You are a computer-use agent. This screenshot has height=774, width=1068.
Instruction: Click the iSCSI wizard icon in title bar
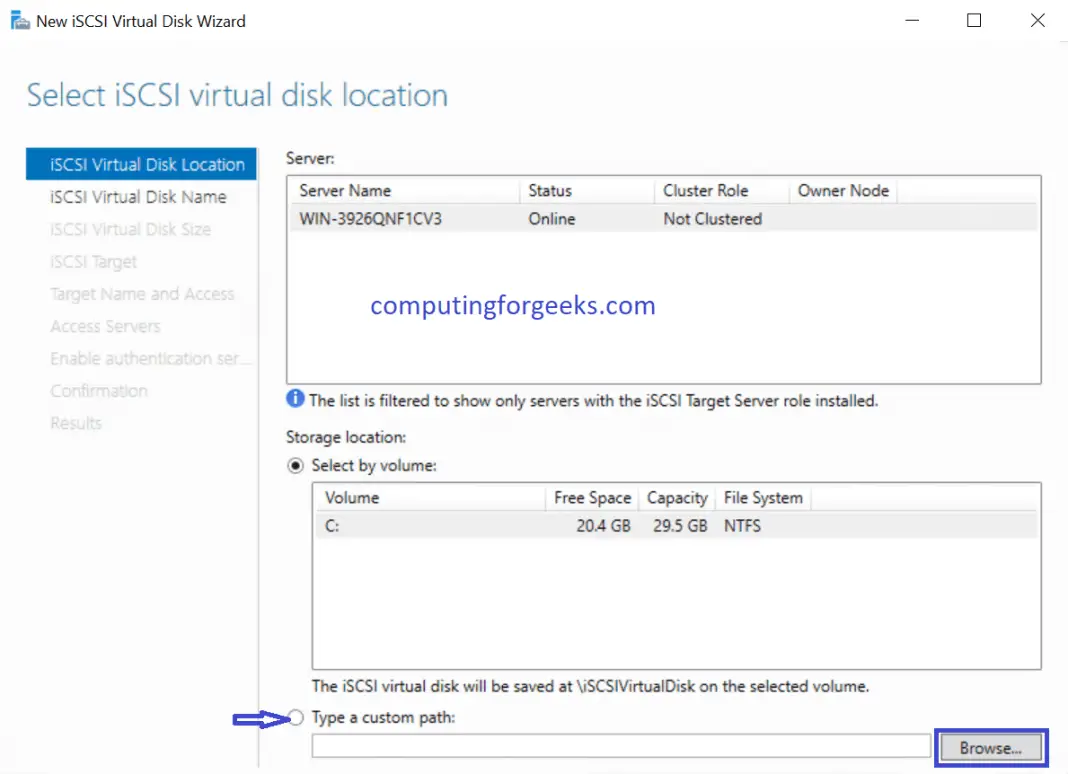pos(18,19)
